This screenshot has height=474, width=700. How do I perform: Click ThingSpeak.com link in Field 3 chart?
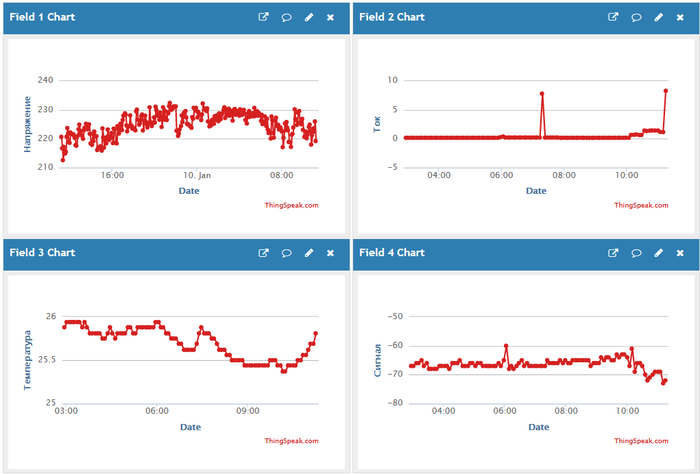[x=292, y=441]
